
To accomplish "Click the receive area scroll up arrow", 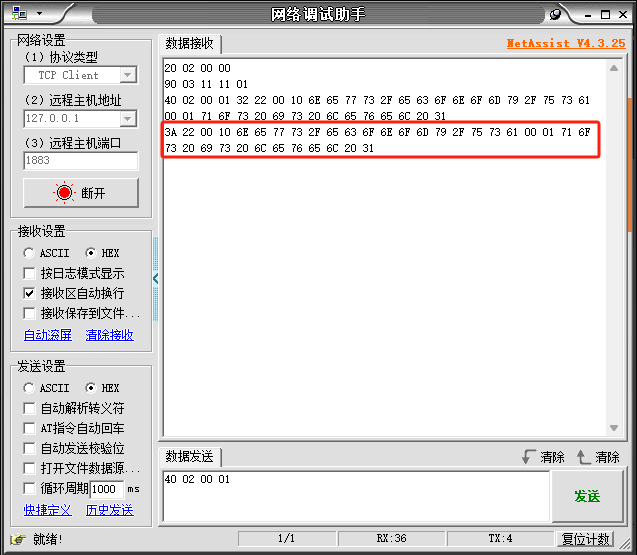I will [614, 68].
